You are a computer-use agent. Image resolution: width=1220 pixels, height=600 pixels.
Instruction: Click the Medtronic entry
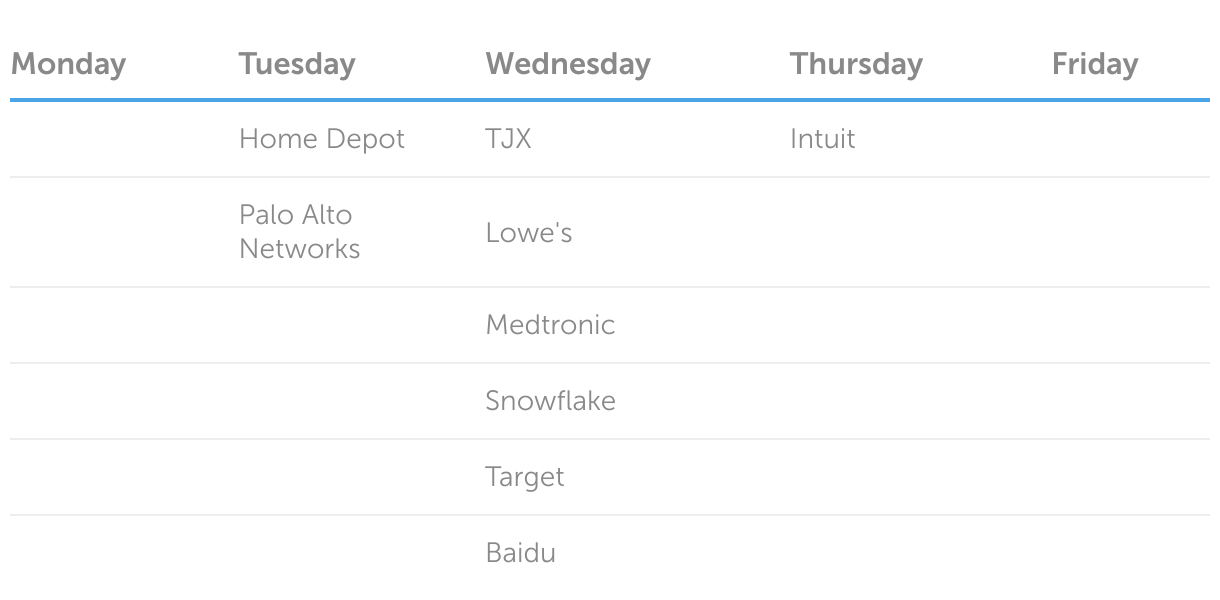pyautogui.click(x=550, y=325)
